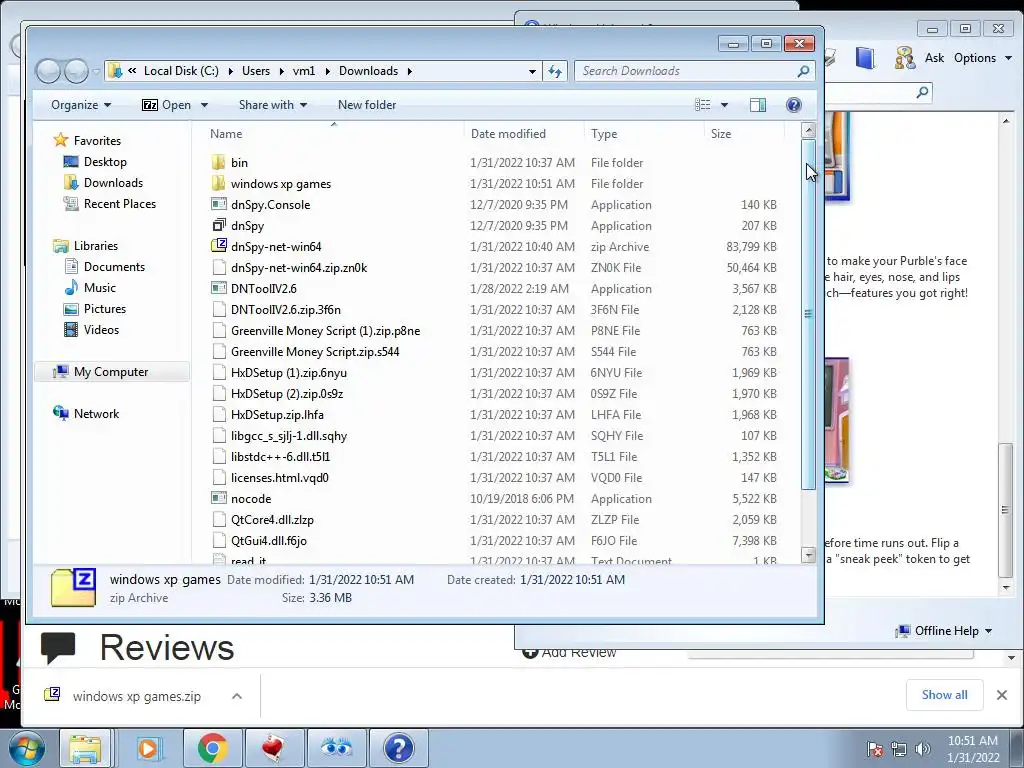Expand the address bar history dropdown
Screen dimensions: 1024x768
tap(532, 71)
